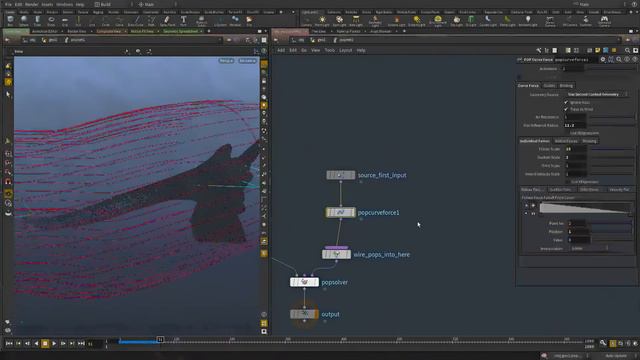
Task: Select the Velocity Falloff ramp tab
Action: click(x=619, y=189)
